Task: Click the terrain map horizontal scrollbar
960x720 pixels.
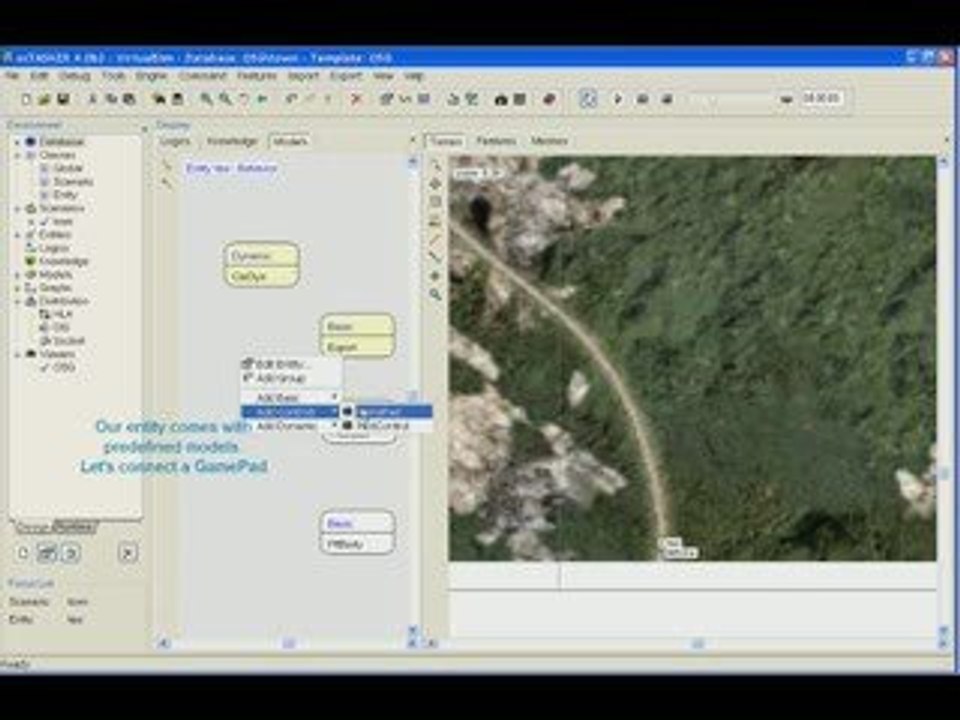Action: 686,643
